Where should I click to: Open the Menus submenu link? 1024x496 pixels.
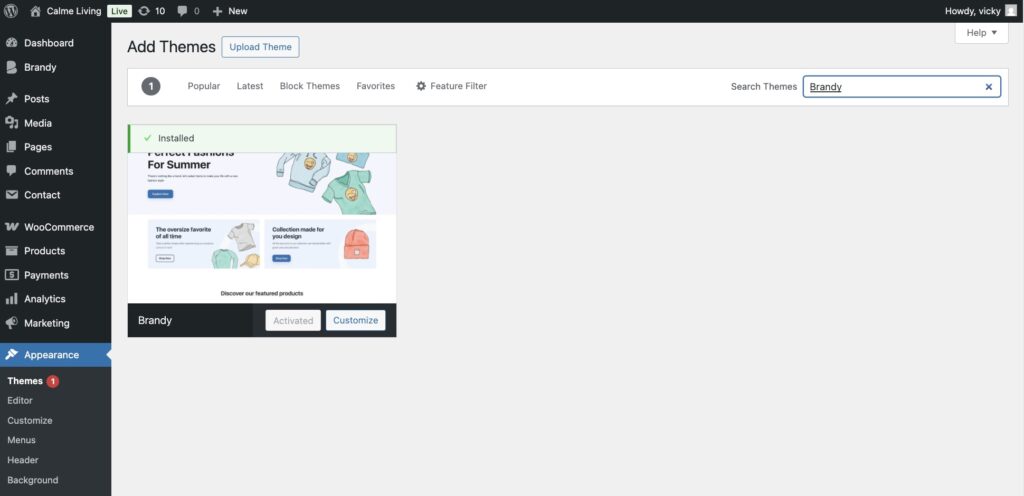[22, 441]
